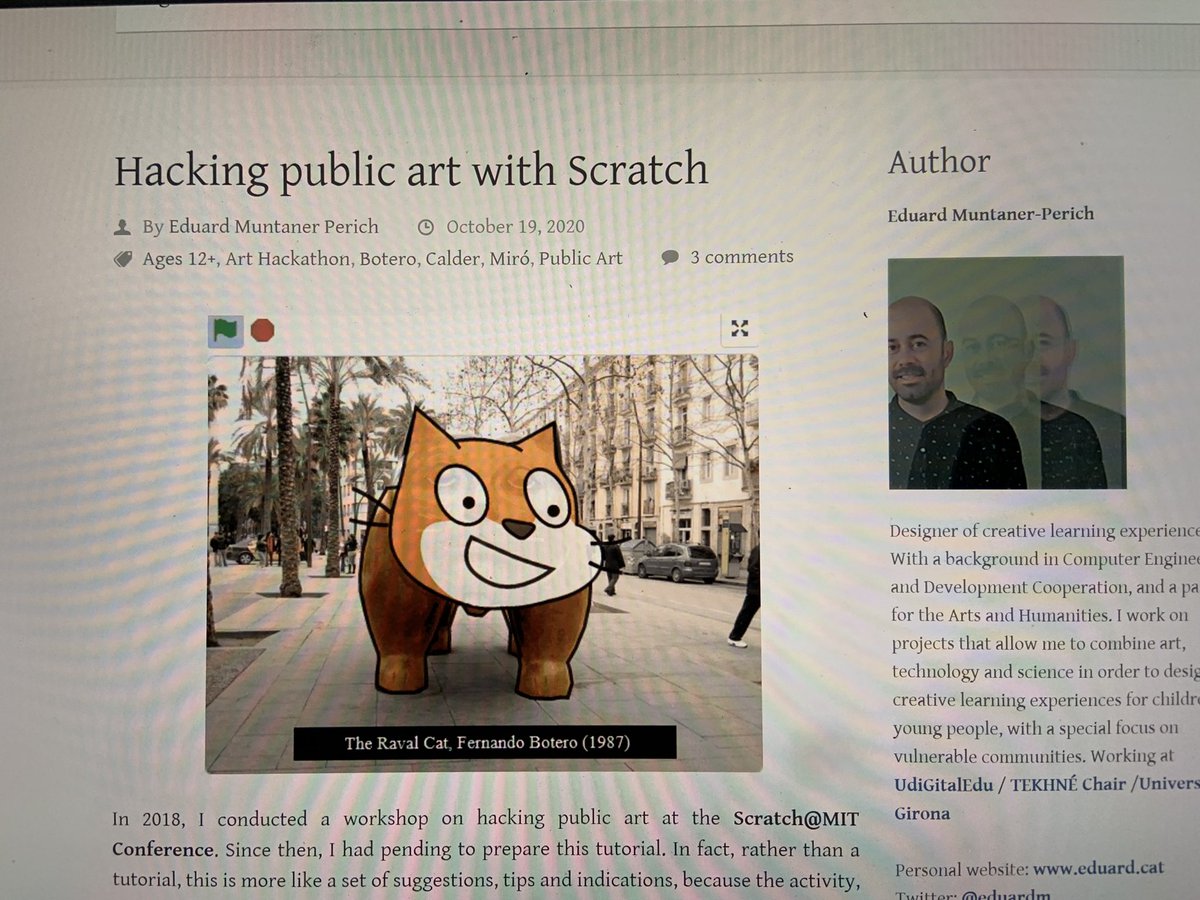Click the Author sidebar heading
This screenshot has width=1200, height=900.
tap(939, 162)
